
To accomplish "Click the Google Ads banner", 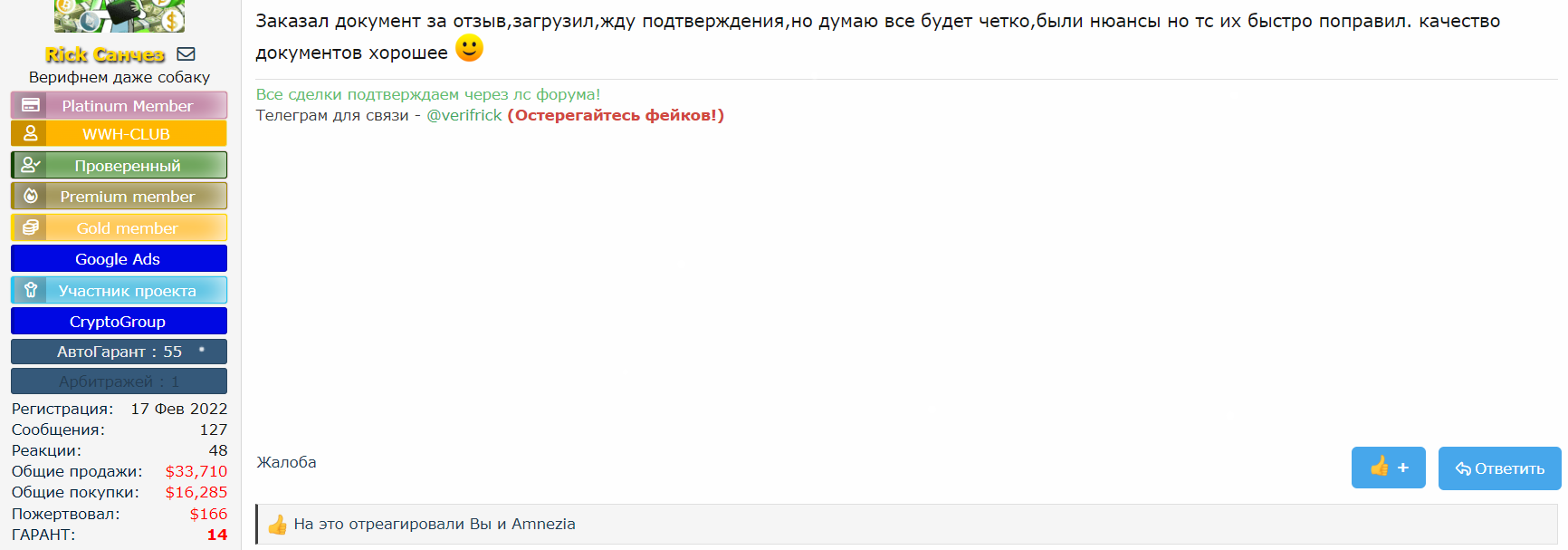I will [x=118, y=258].
